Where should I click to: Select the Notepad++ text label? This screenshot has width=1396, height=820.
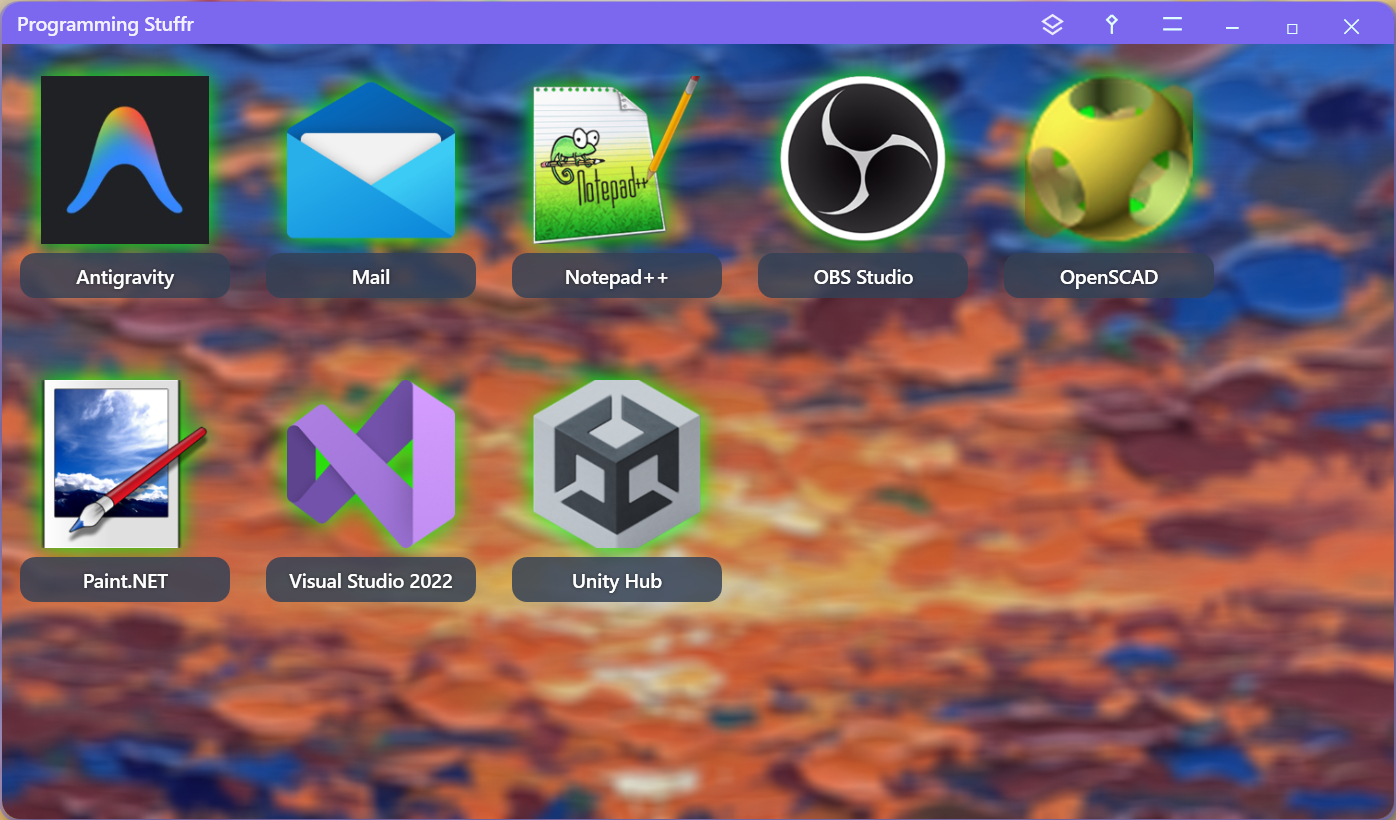coord(616,276)
